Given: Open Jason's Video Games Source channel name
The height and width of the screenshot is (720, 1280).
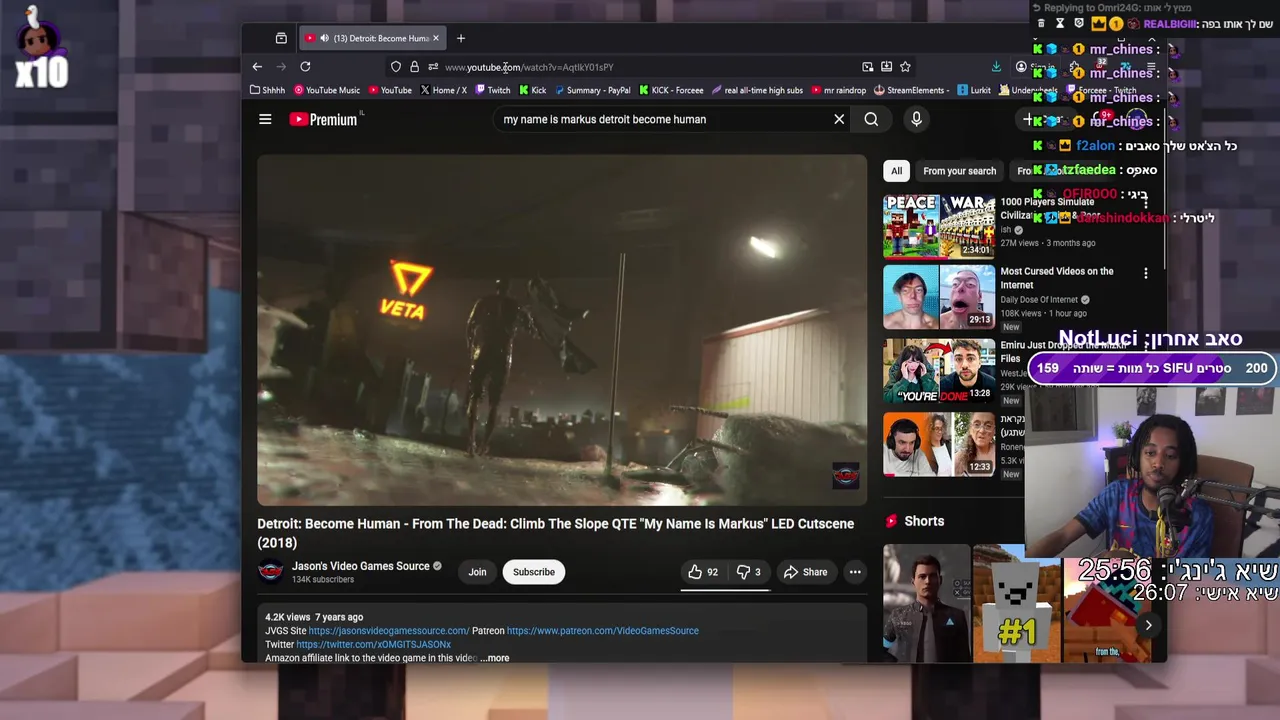Looking at the screenshot, I should (x=361, y=566).
